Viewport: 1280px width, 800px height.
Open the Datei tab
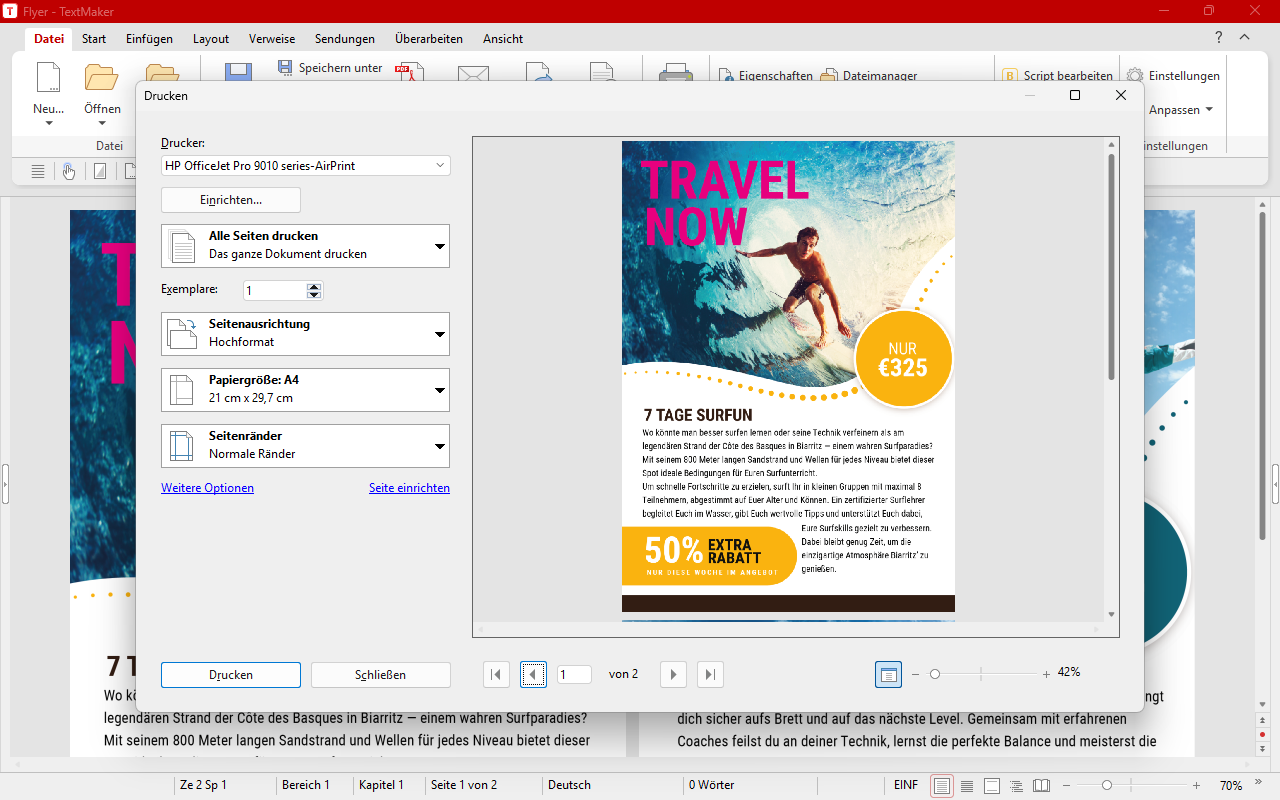[49, 39]
